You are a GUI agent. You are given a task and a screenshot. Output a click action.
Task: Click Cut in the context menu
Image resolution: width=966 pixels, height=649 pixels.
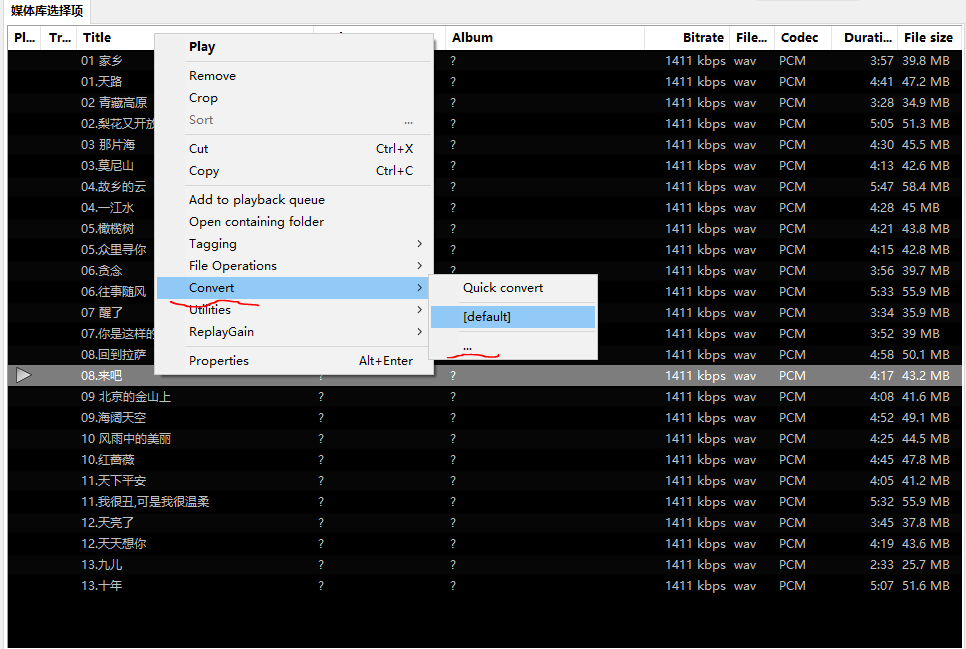pos(199,149)
